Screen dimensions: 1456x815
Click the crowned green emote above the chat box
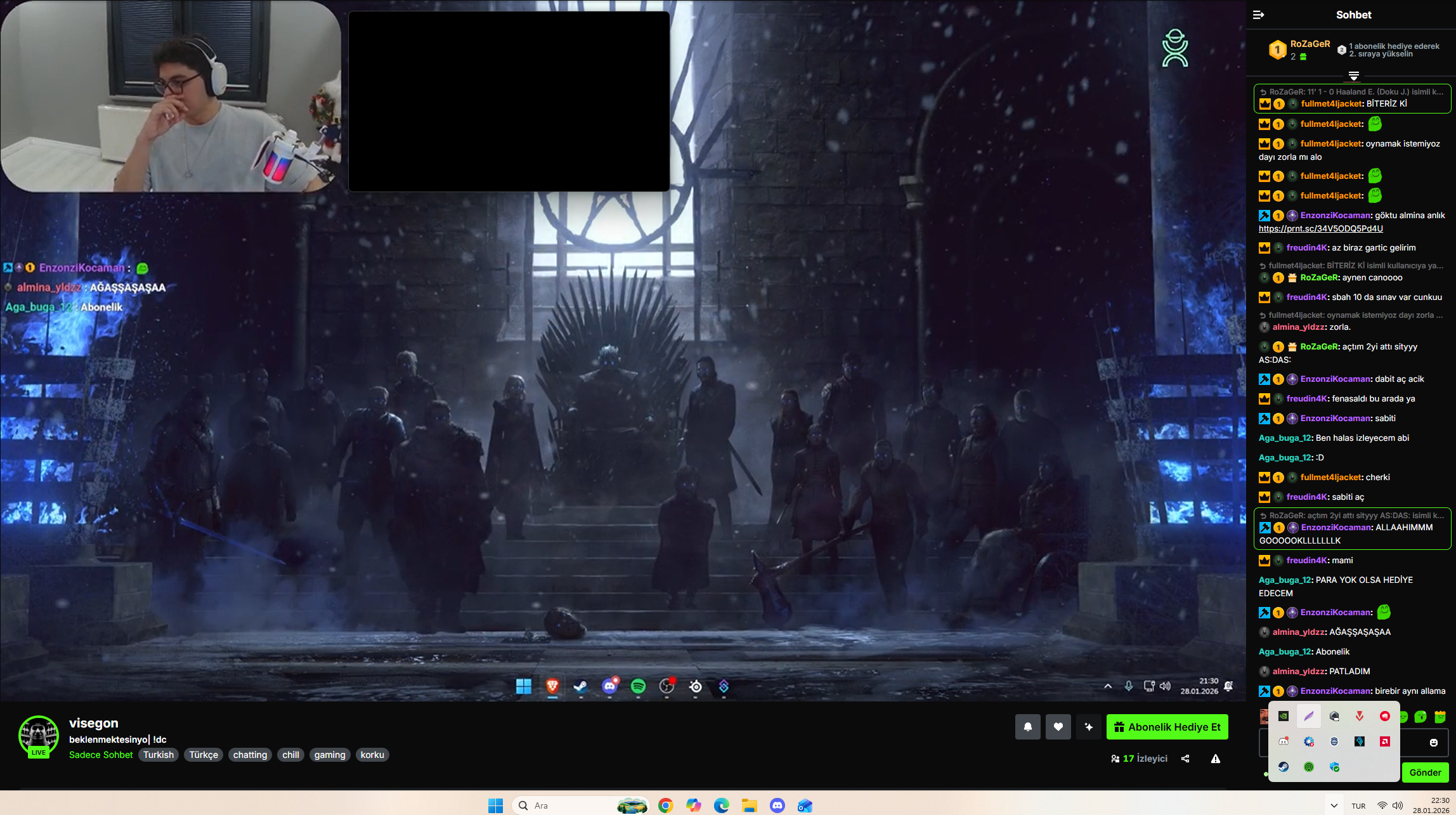1440,717
